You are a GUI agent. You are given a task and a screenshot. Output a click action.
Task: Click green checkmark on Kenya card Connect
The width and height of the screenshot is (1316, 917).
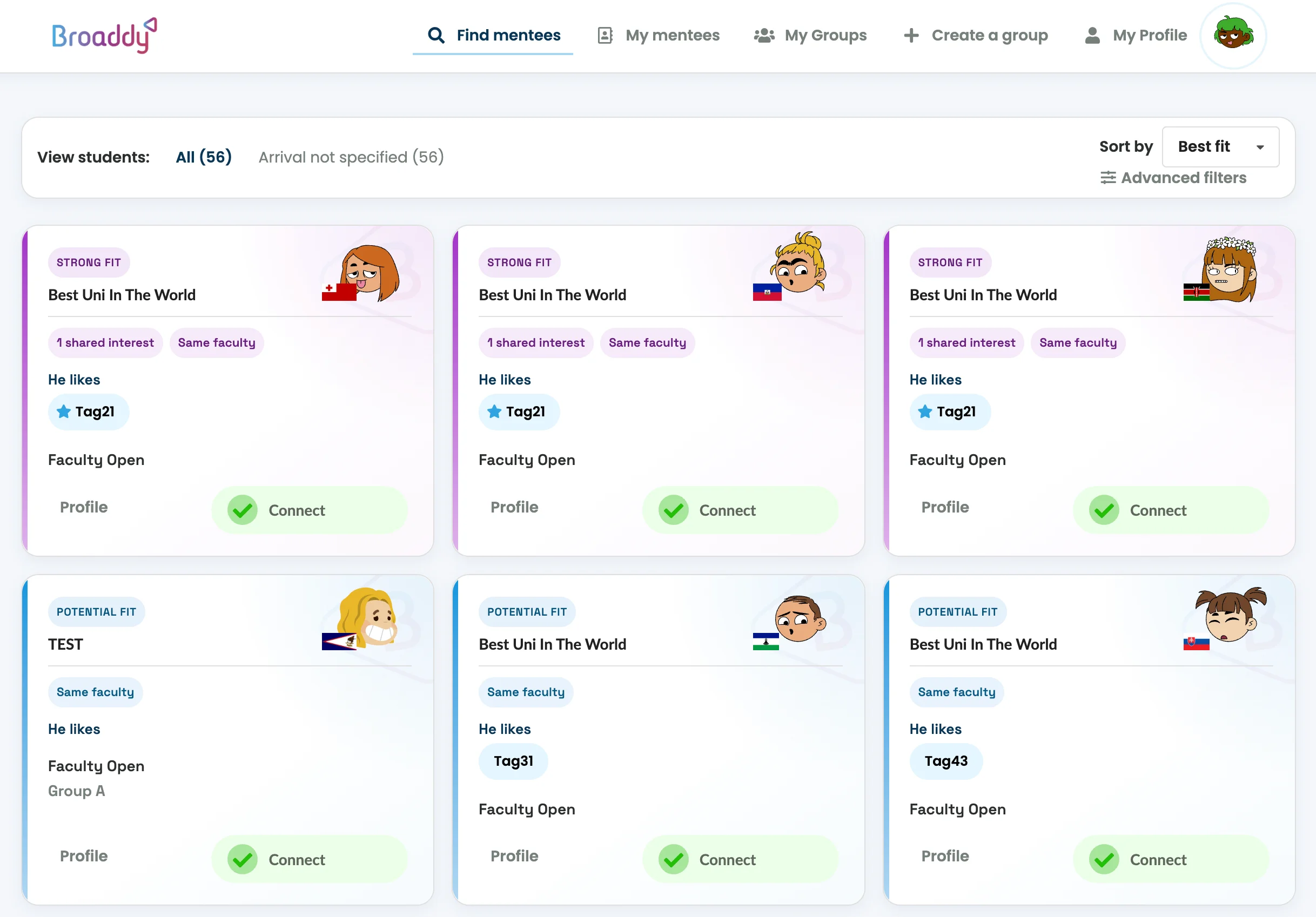click(1104, 510)
